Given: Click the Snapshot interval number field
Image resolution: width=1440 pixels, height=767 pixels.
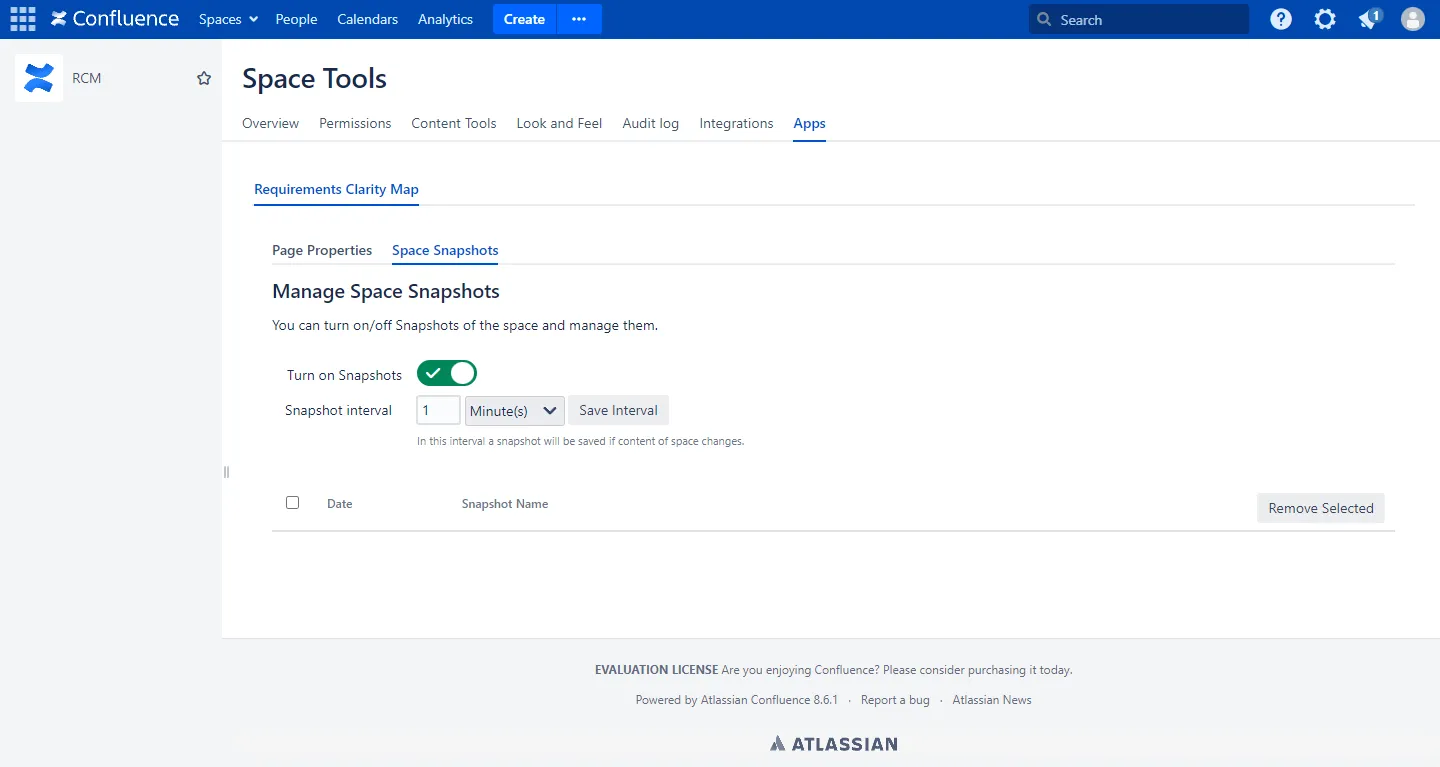Looking at the screenshot, I should tap(438, 410).
